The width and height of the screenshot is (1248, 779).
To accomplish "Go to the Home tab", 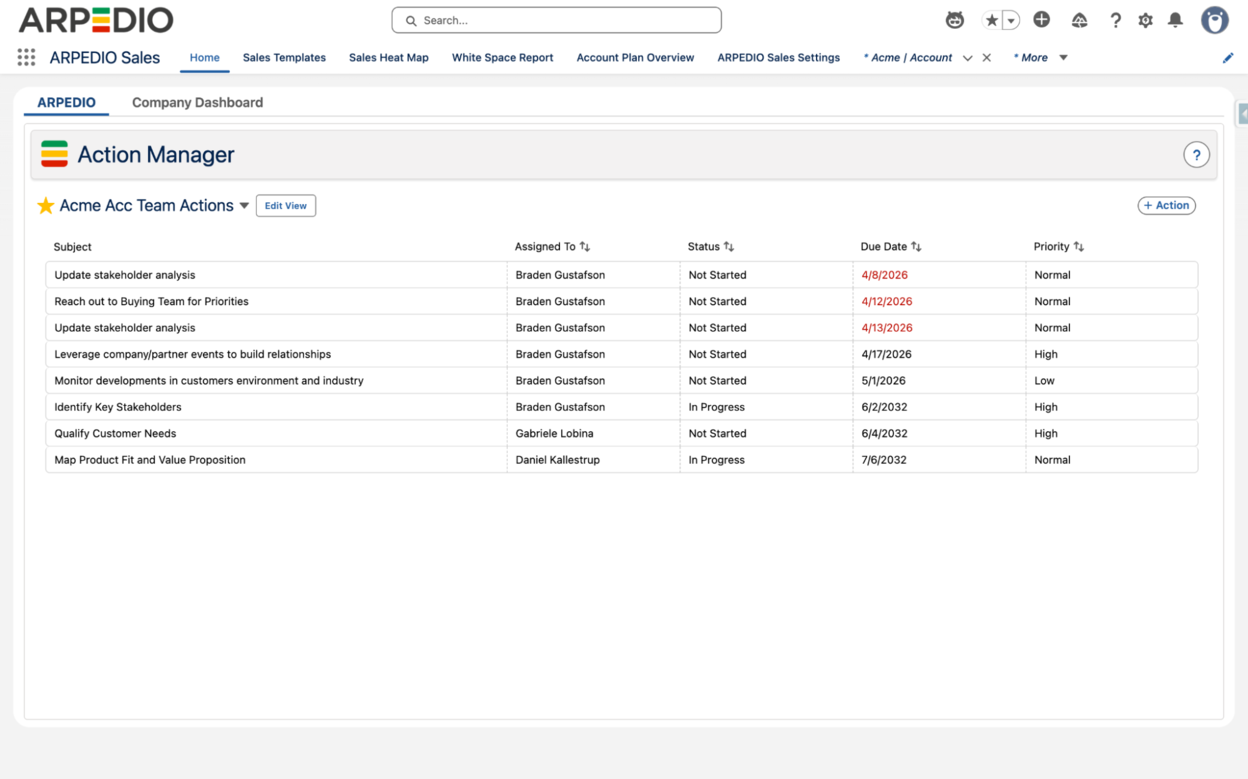I will point(204,58).
